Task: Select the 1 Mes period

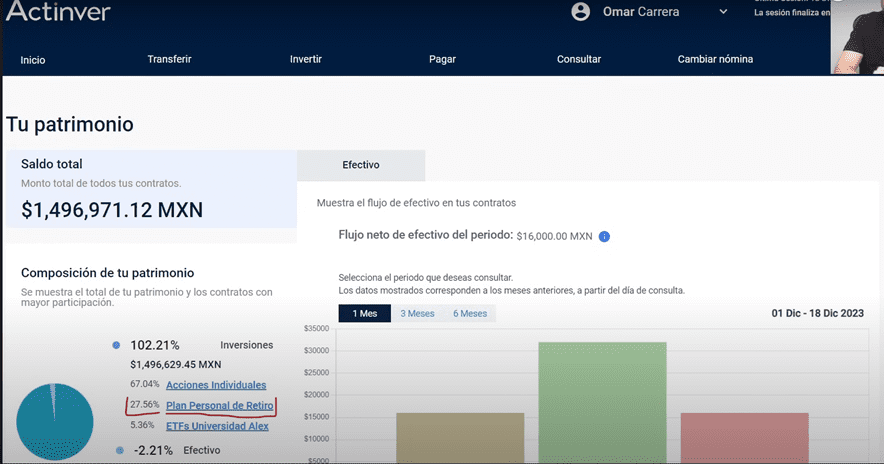Action: pos(364,313)
